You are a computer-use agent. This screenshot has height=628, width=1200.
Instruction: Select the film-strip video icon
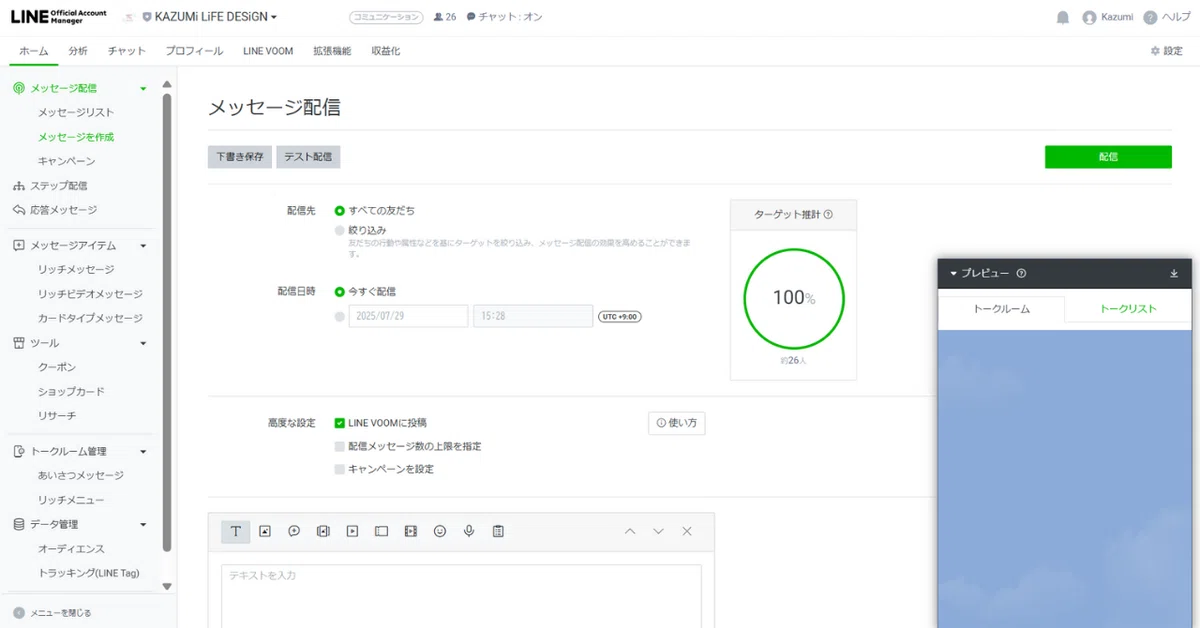coord(410,531)
